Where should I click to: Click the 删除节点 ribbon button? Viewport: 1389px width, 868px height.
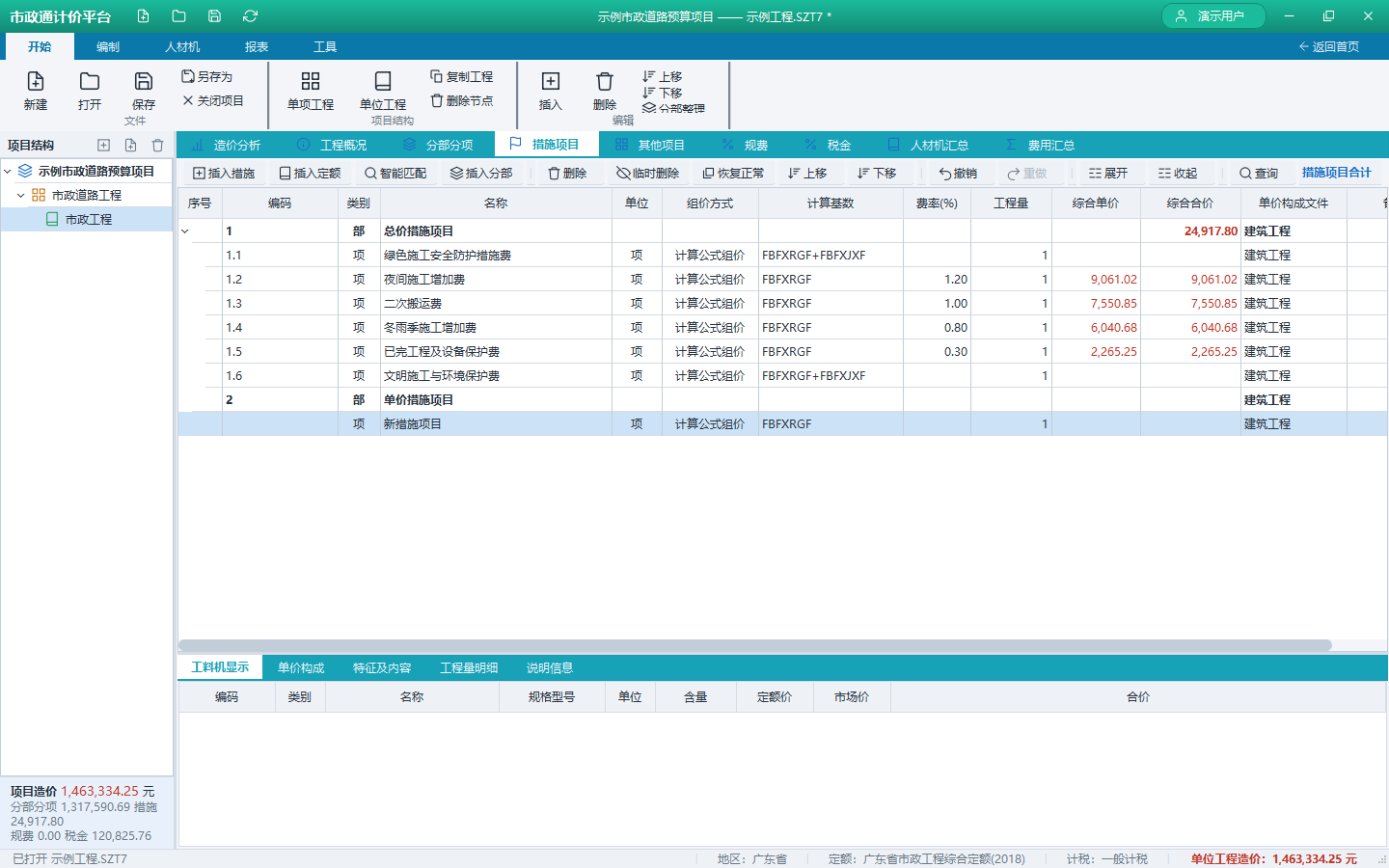(461, 100)
